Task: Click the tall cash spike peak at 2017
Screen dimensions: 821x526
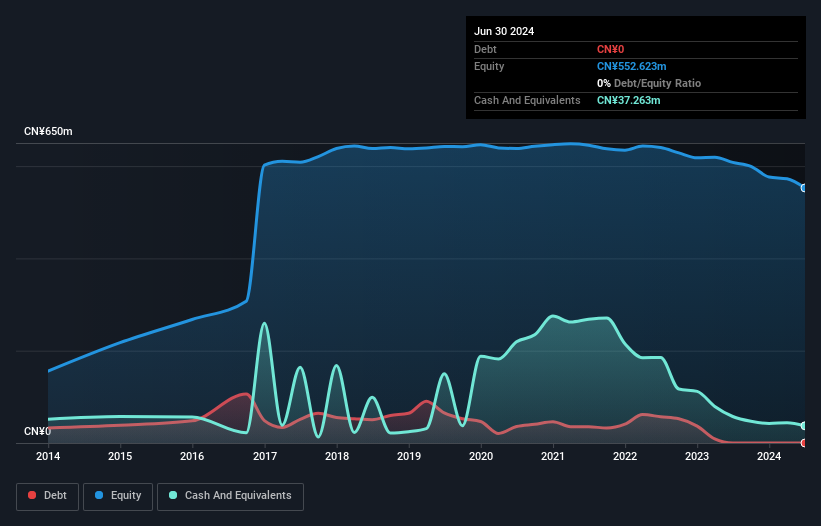Action: (x=264, y=323)
